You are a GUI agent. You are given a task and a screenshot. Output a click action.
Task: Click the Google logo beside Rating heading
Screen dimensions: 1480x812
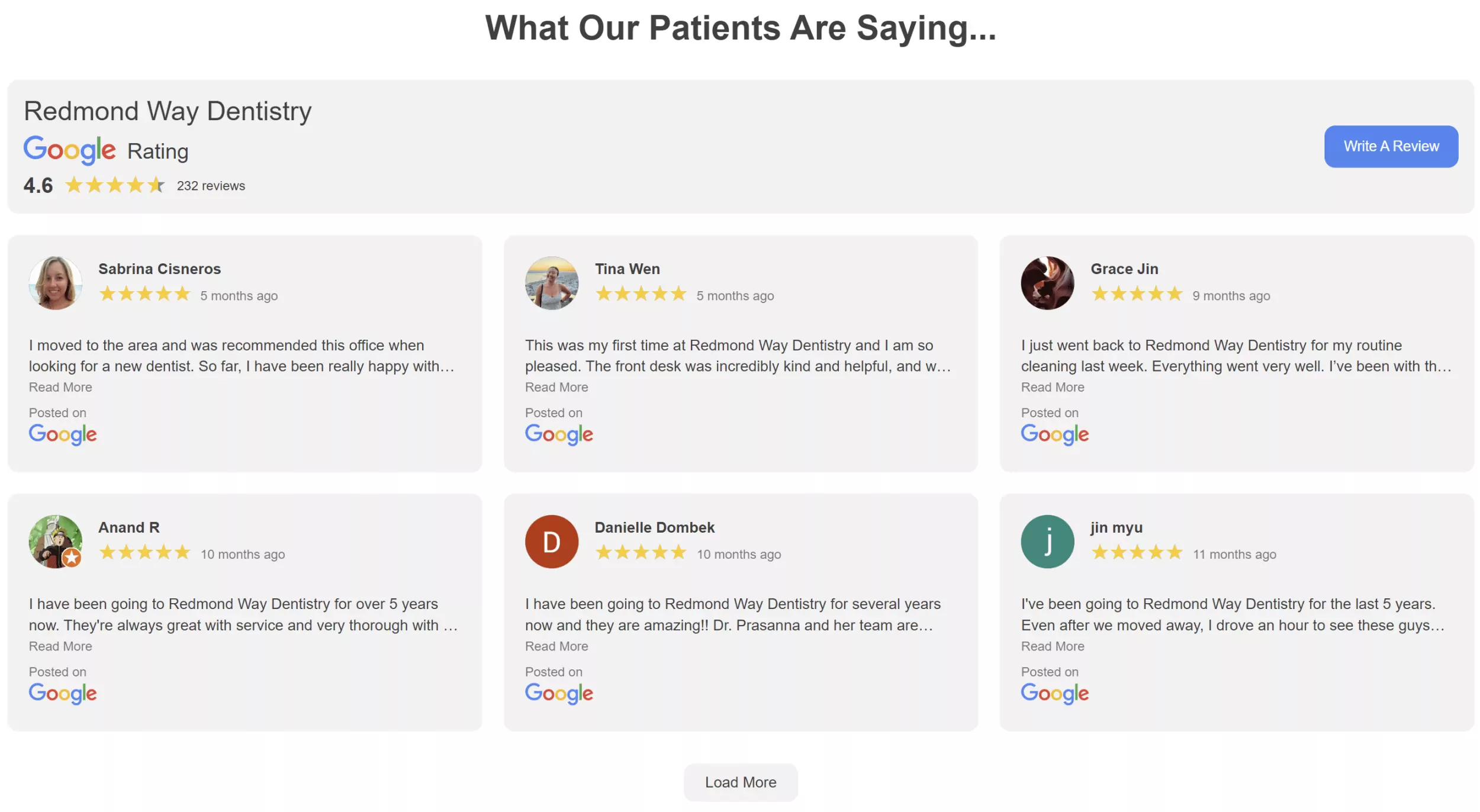coord(69,150)
